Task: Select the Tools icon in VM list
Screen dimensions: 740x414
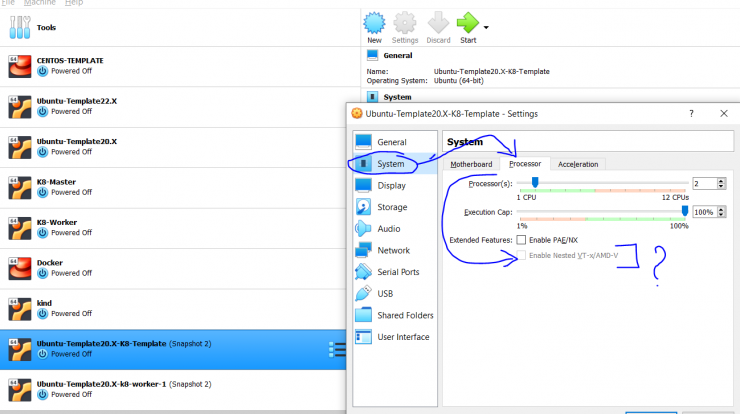Action: [x=19, y=27]
